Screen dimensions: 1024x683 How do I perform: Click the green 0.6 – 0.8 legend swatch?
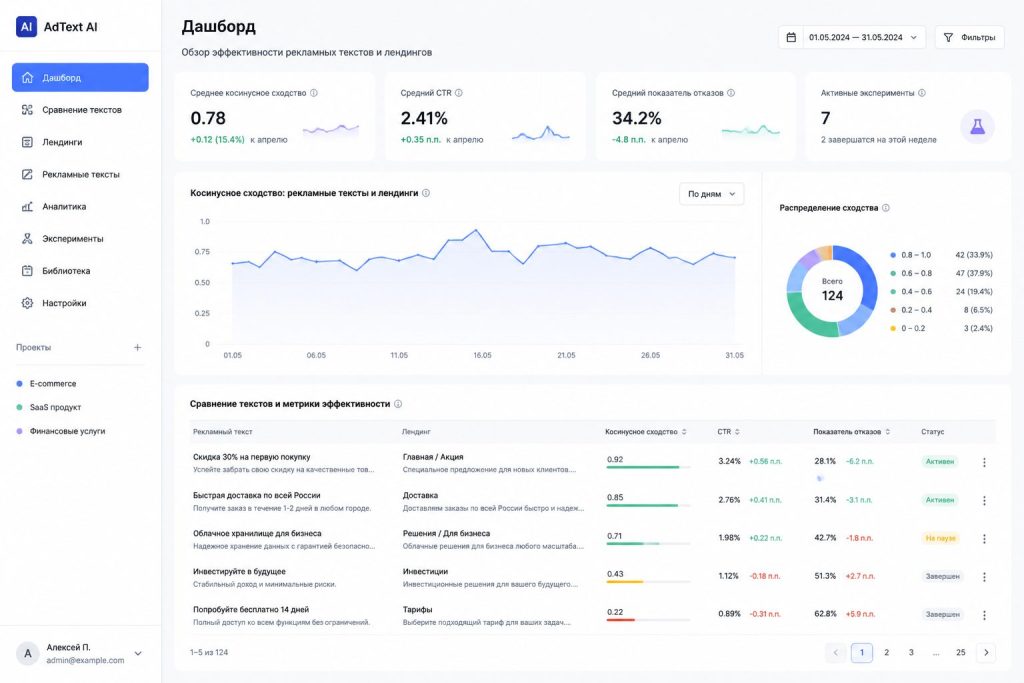pos(893,273)
